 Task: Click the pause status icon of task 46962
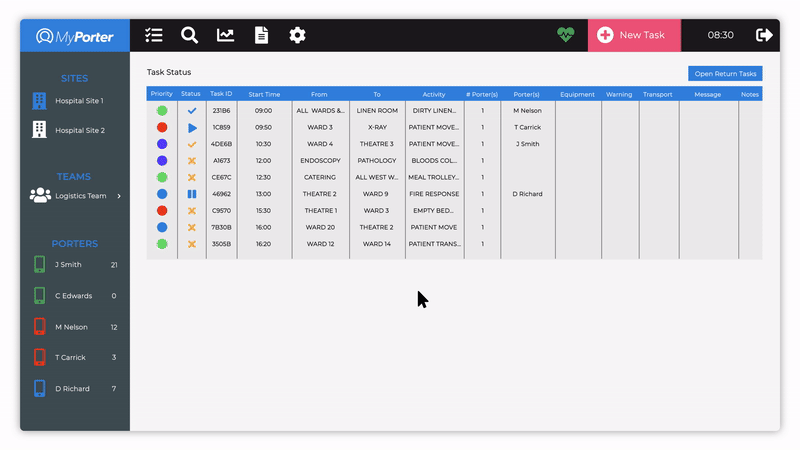192,194
